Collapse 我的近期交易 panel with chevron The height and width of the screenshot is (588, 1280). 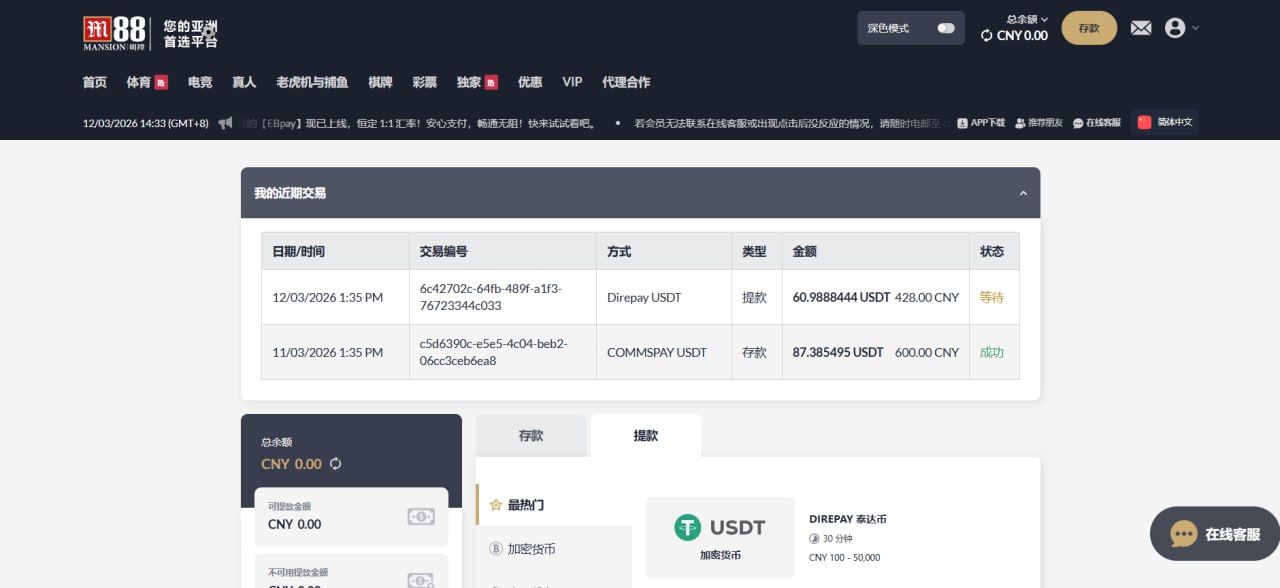click(1023, 193)
